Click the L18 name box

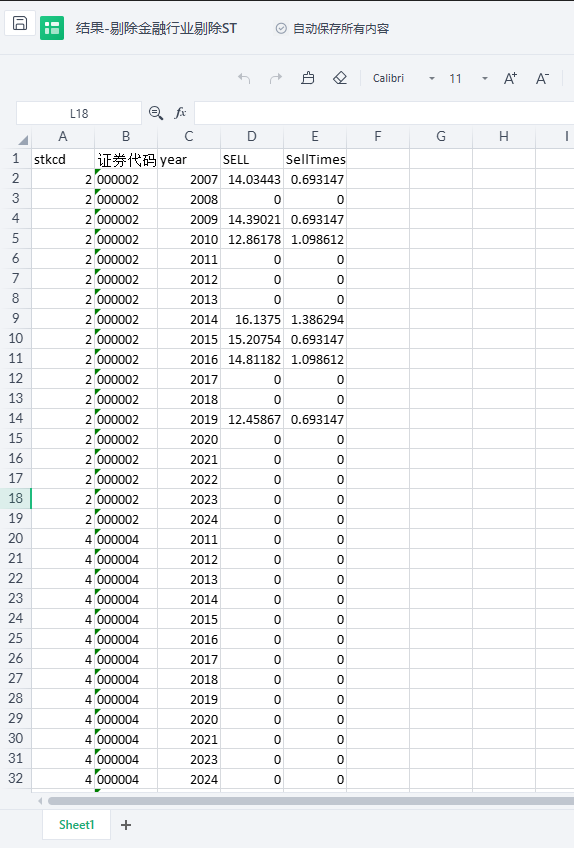[x=79, y=113]
